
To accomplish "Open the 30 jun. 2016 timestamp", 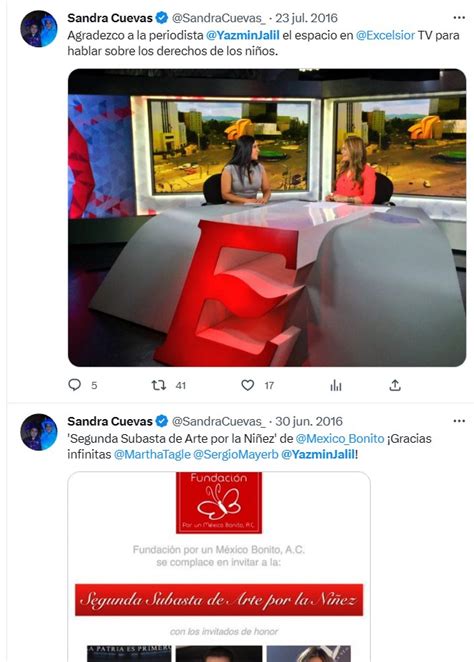I will click(x=309, y=421).
